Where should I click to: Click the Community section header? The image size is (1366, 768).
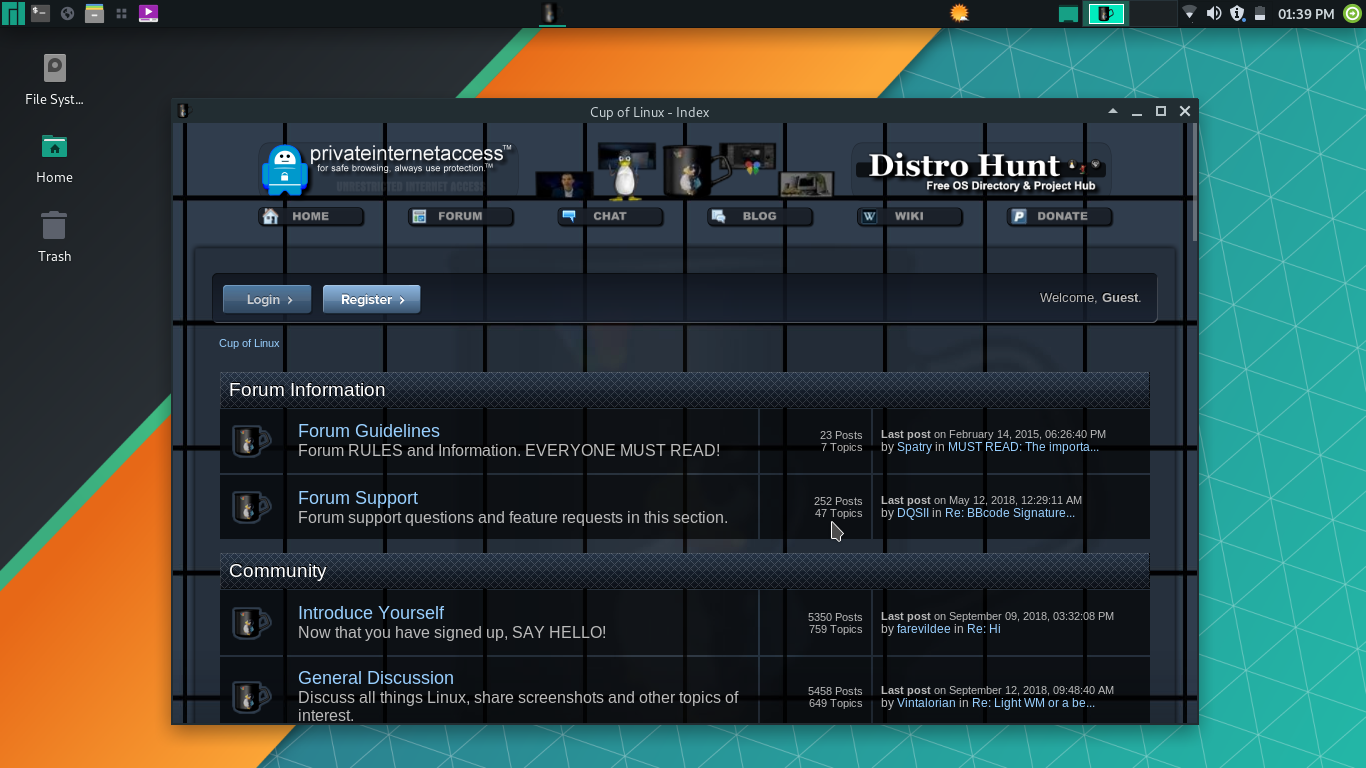pos(684,571)
